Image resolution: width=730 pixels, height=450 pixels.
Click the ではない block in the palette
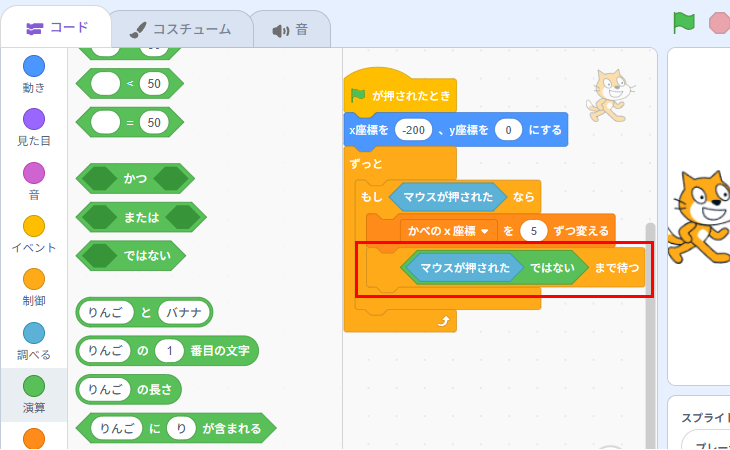pyautogui.click(x=146, y=255)
